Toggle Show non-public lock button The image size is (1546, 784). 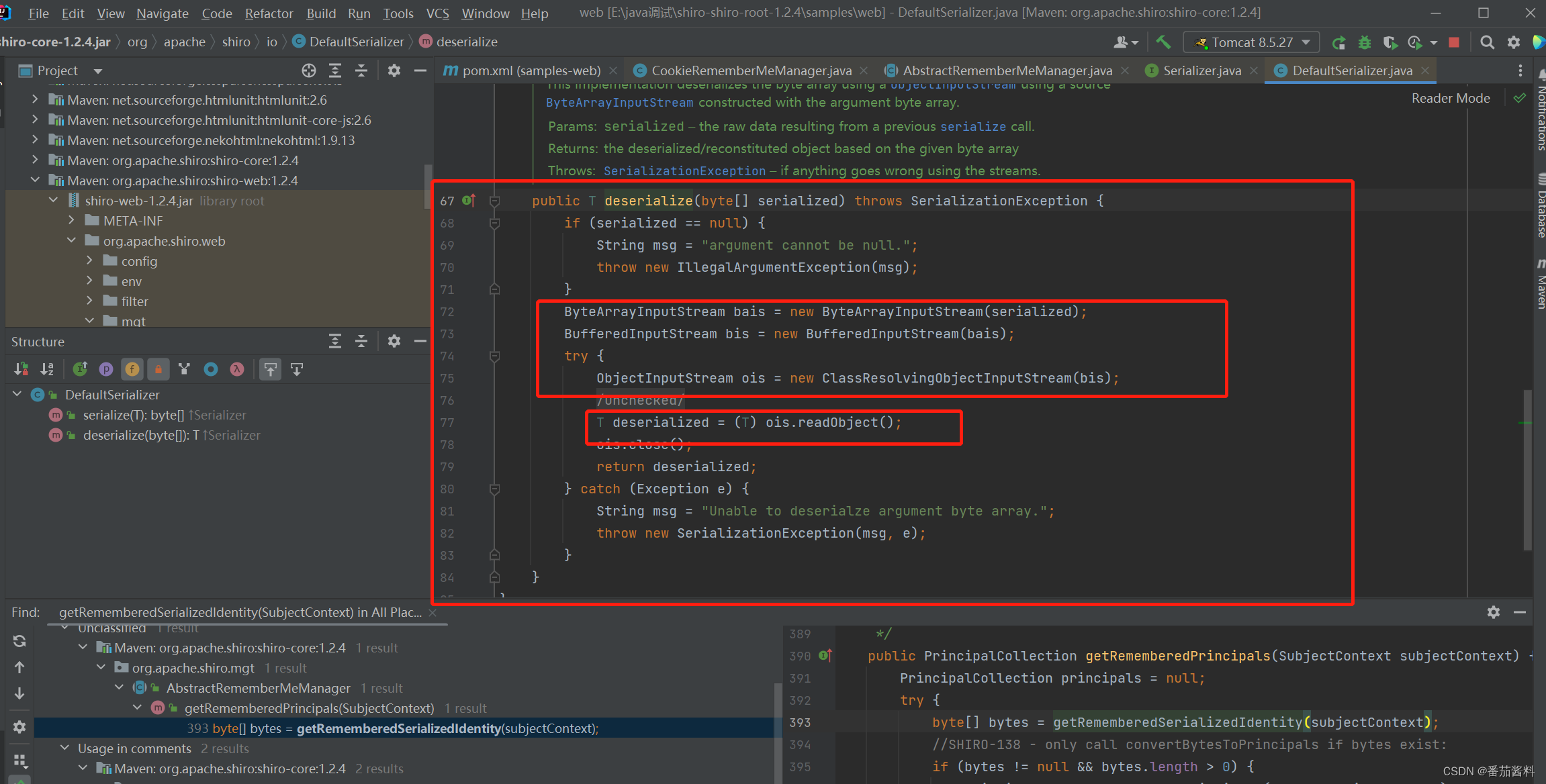click(158, 369)
